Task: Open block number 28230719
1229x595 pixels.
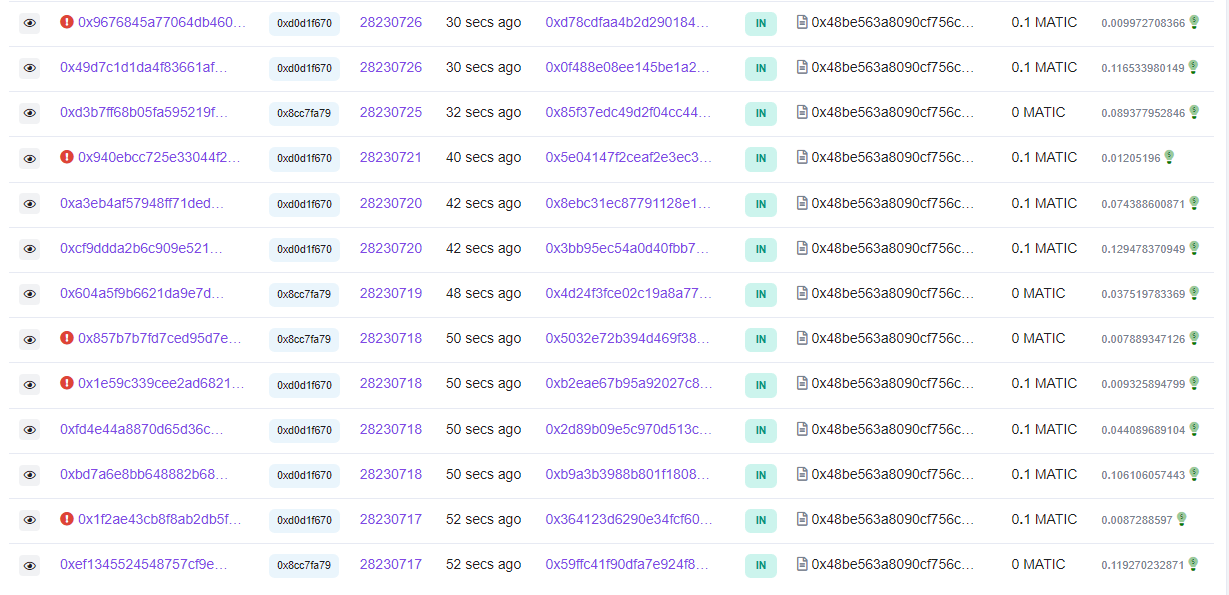Action: coord(391,293)
